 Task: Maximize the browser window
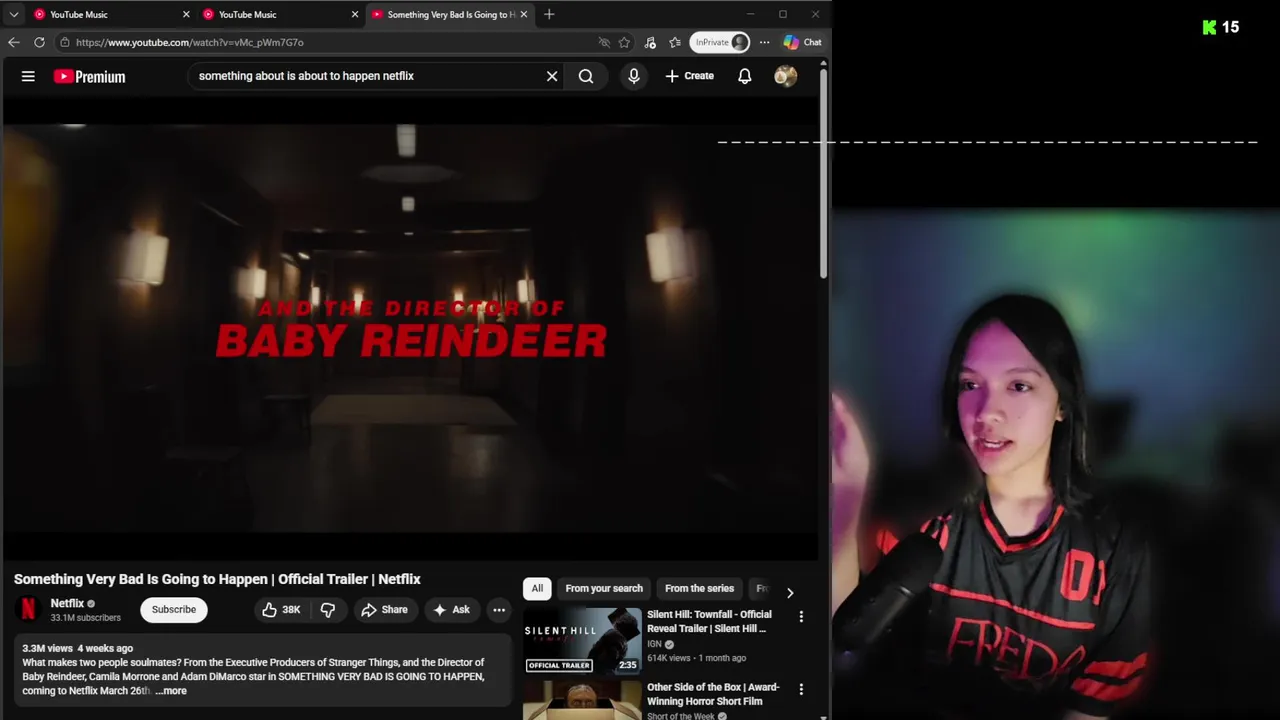[x=783, y=14]
